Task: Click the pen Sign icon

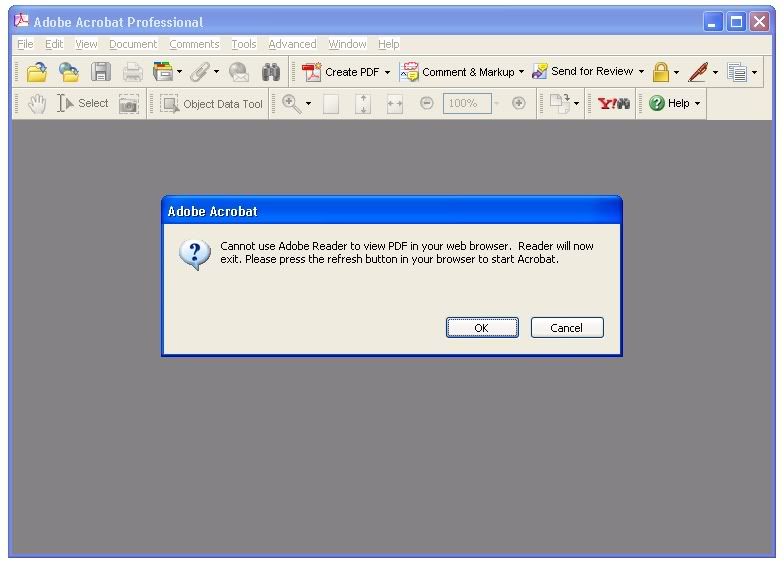Action: pyautogui.click(x=698, y=72)
